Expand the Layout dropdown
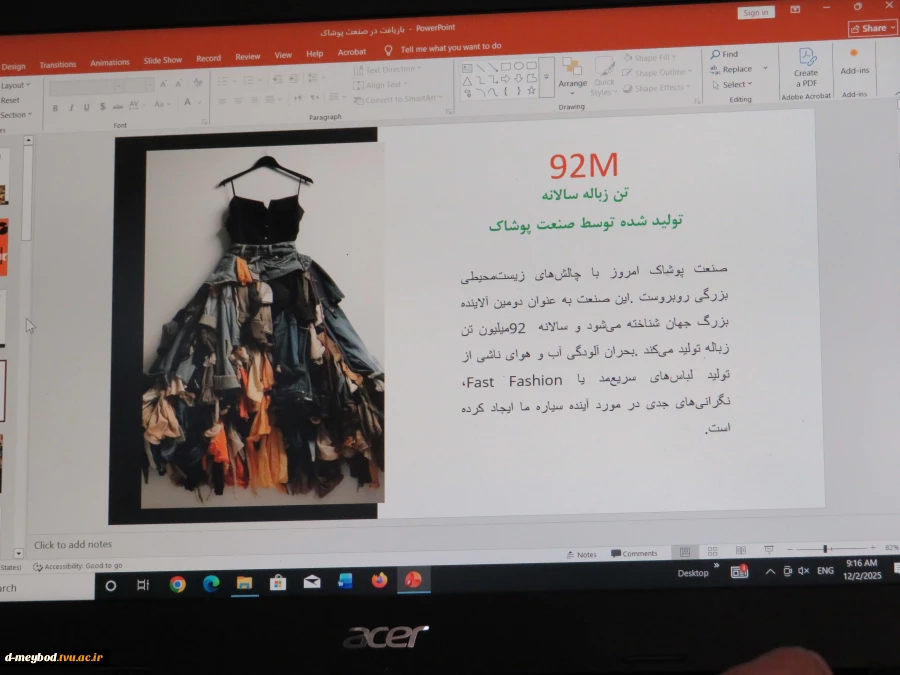Image resolution: width=900 pixels, height=675 pixels. tap(15, 86)
